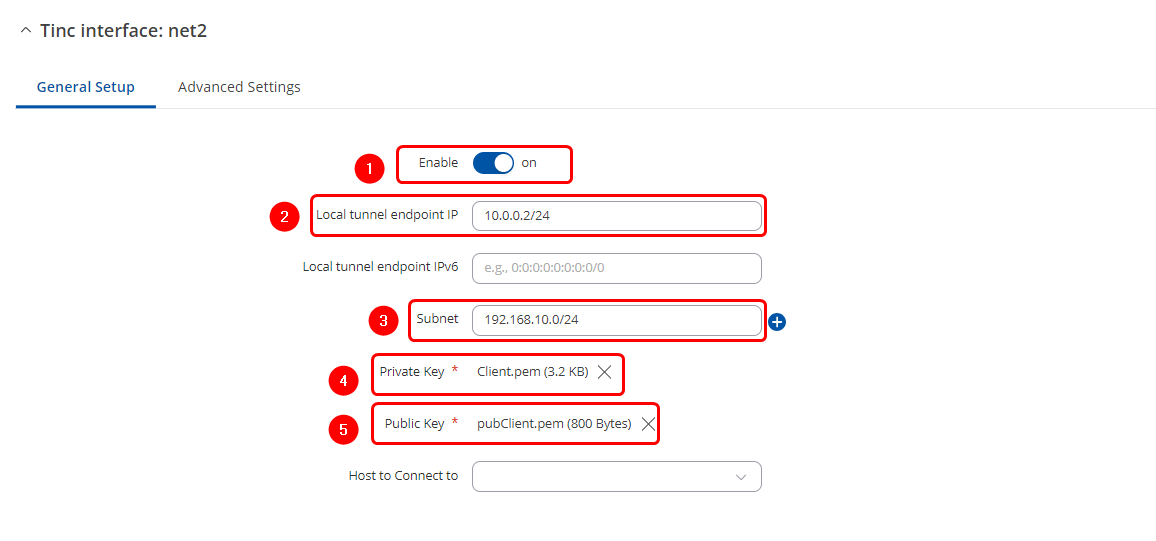The width and height of the screenshot is (1156, 541).
Task: Switch to the General Setup tab
Action: click(x=86, y=87)
